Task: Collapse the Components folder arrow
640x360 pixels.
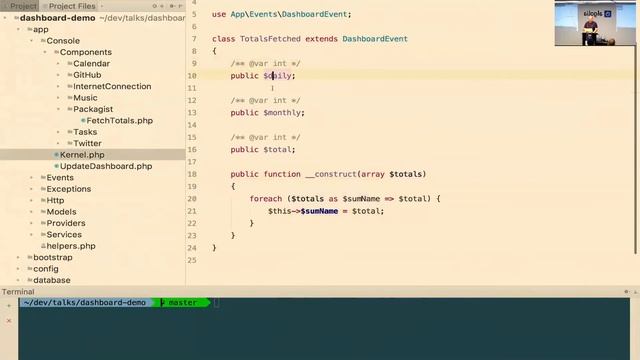Action: click(x=45, y=52)
